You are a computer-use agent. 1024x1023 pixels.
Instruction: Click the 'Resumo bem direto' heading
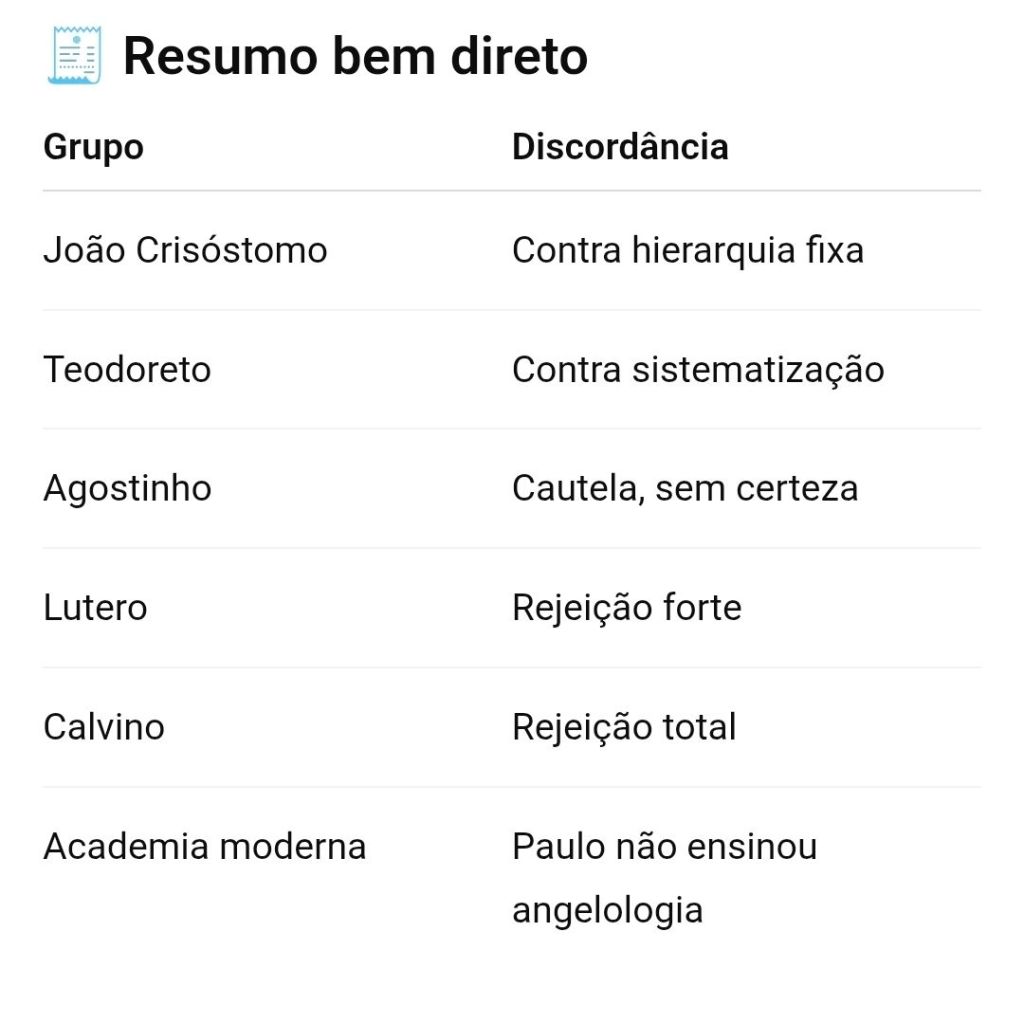click(x=355, y=56)
